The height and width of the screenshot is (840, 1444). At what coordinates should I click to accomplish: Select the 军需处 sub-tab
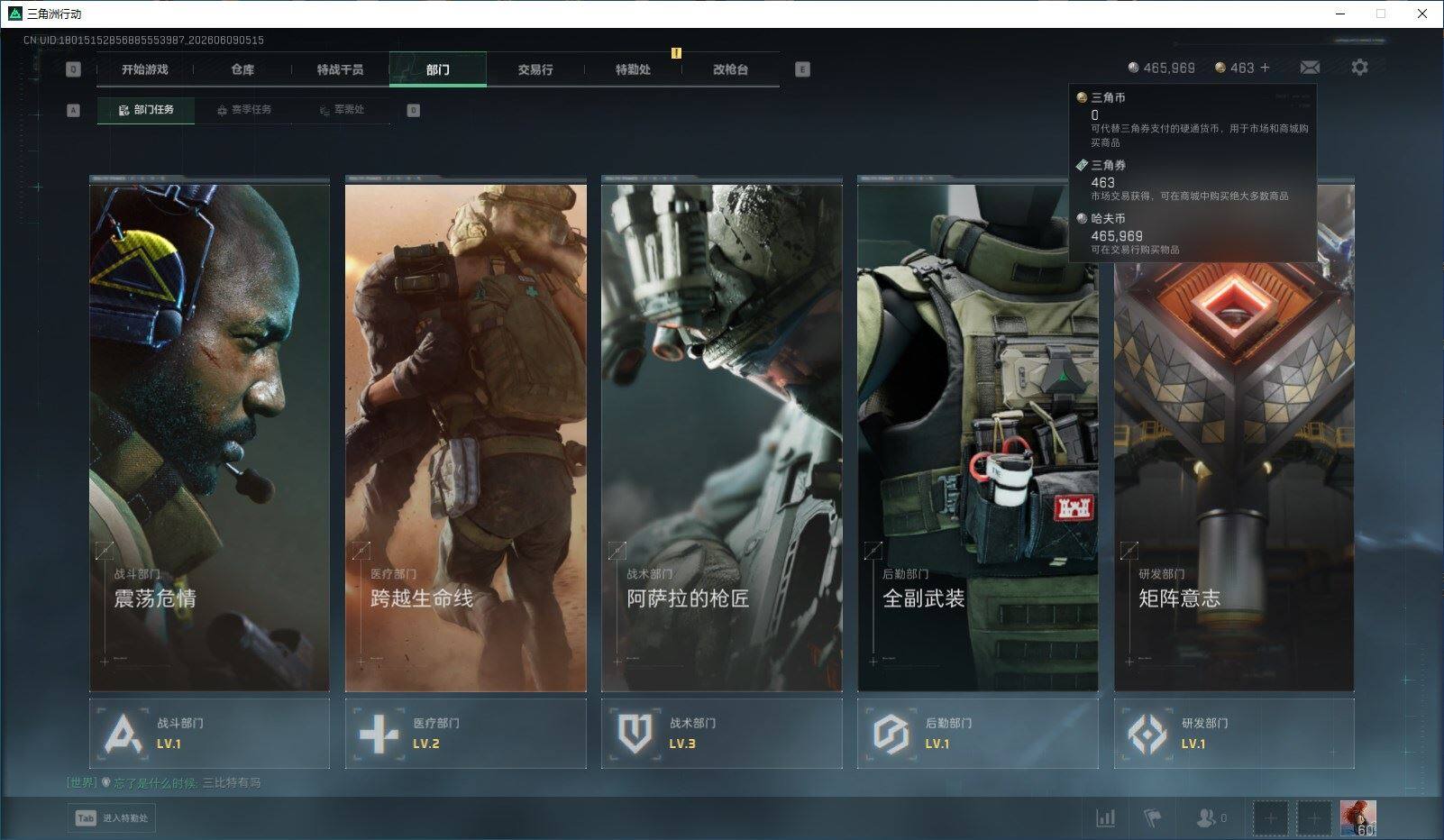tap(343, 110)
